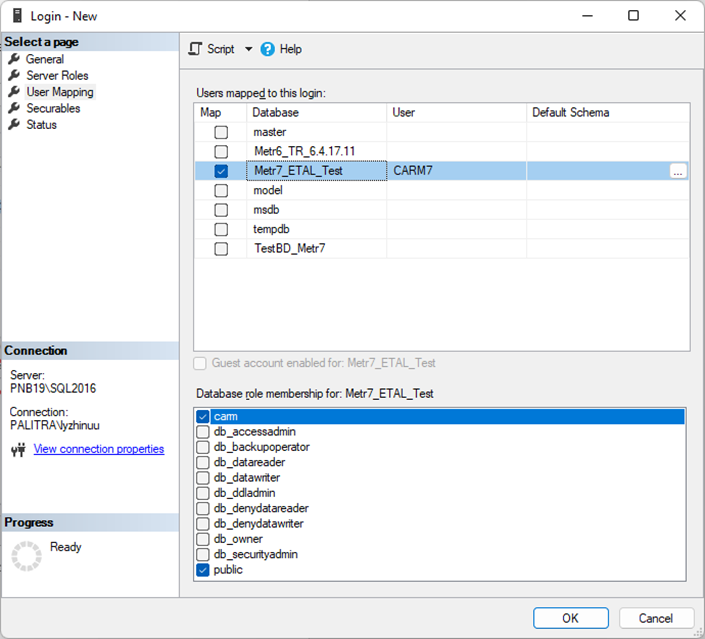Select the model database name

coord(268,190)
